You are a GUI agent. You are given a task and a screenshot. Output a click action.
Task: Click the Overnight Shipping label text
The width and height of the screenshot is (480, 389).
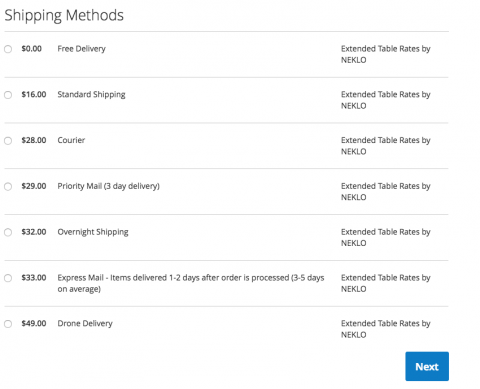click(93, 232)
